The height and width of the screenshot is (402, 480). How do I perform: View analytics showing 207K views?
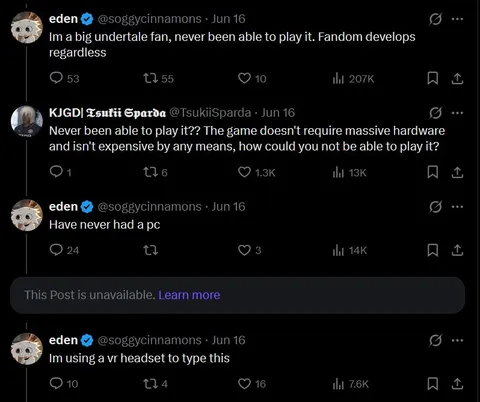(x=353, y=79)
